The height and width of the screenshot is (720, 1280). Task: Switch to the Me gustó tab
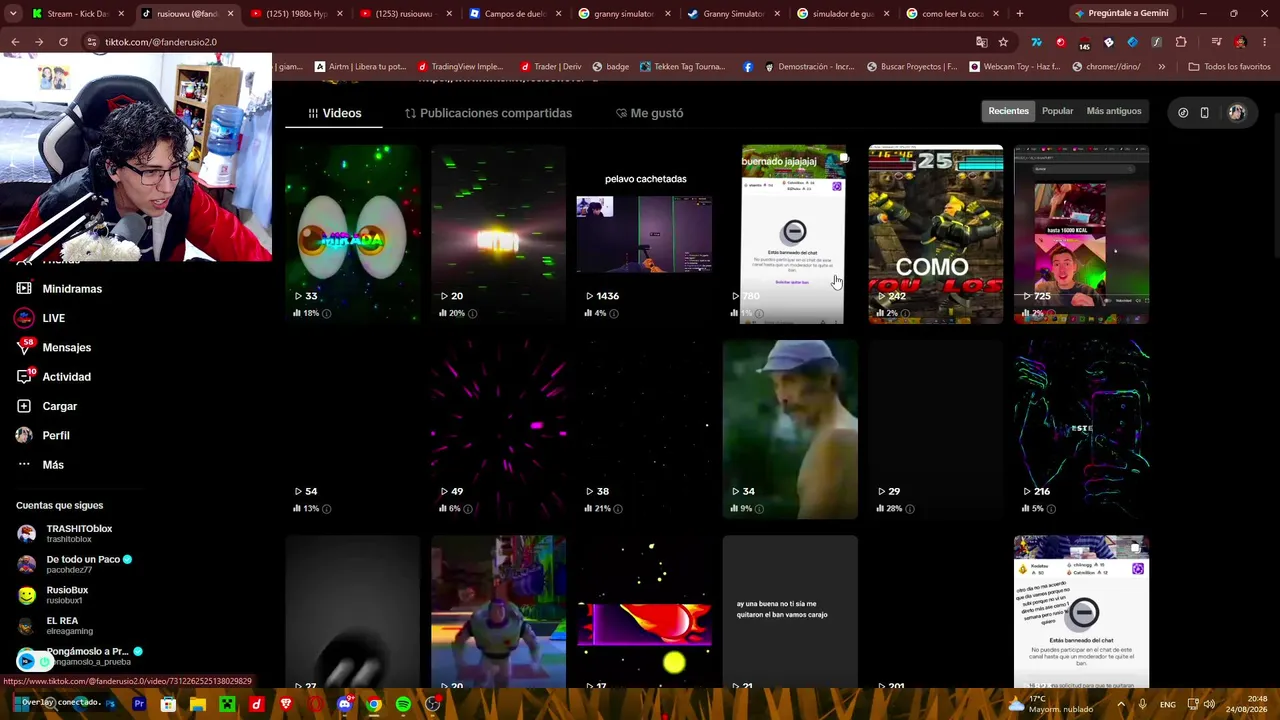click(x=649, y=113)
